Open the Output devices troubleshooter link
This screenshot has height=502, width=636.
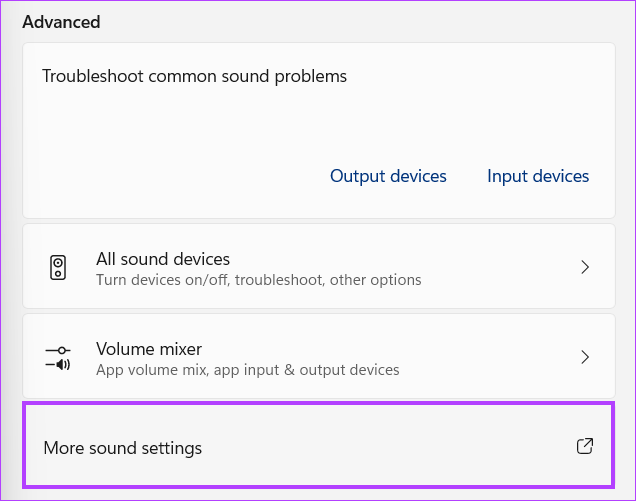[x=388, y=176]
